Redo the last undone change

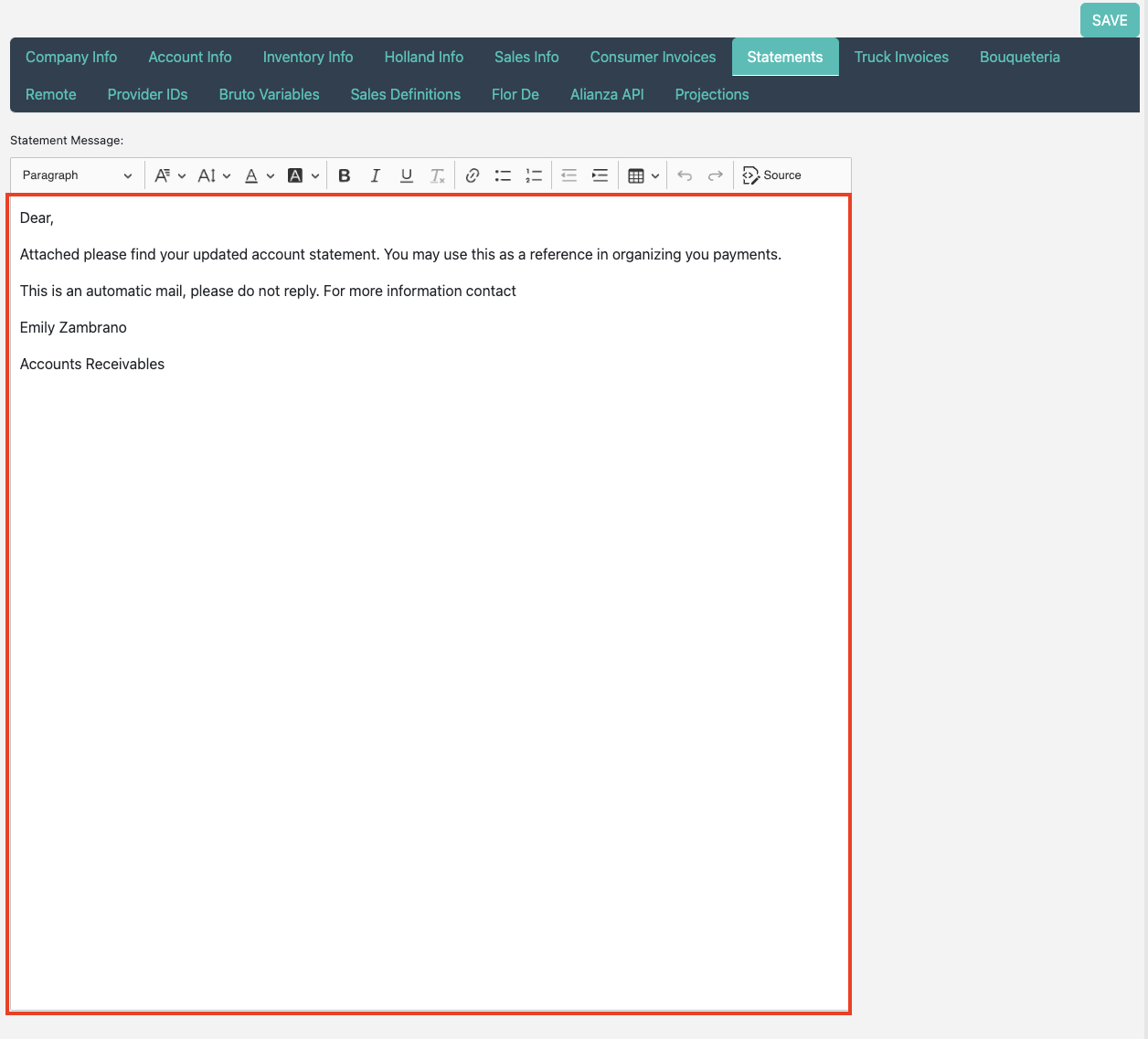tap(716, 175)
